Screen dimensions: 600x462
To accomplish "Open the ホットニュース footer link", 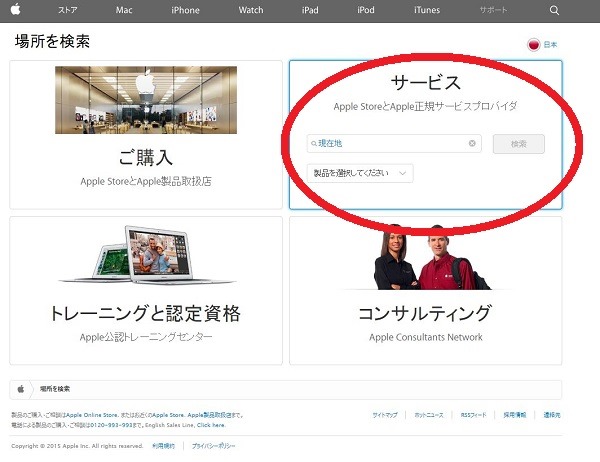I will (429, 415).
